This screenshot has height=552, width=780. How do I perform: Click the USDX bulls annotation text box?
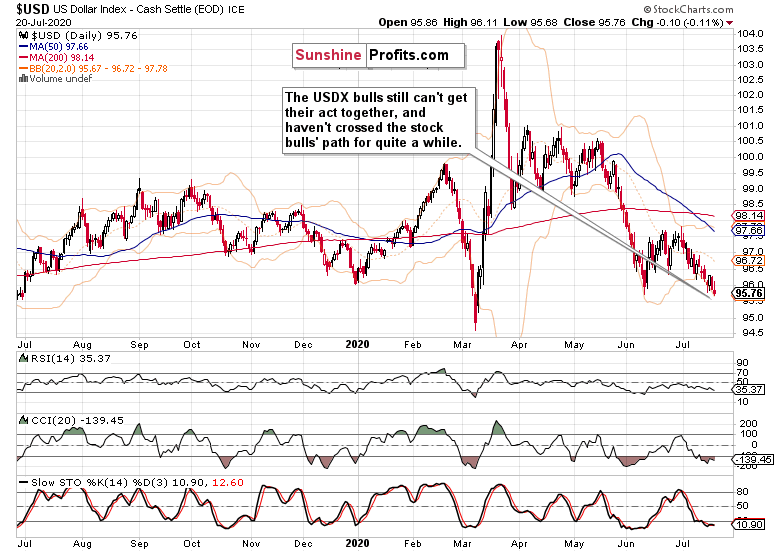(379, 120)
